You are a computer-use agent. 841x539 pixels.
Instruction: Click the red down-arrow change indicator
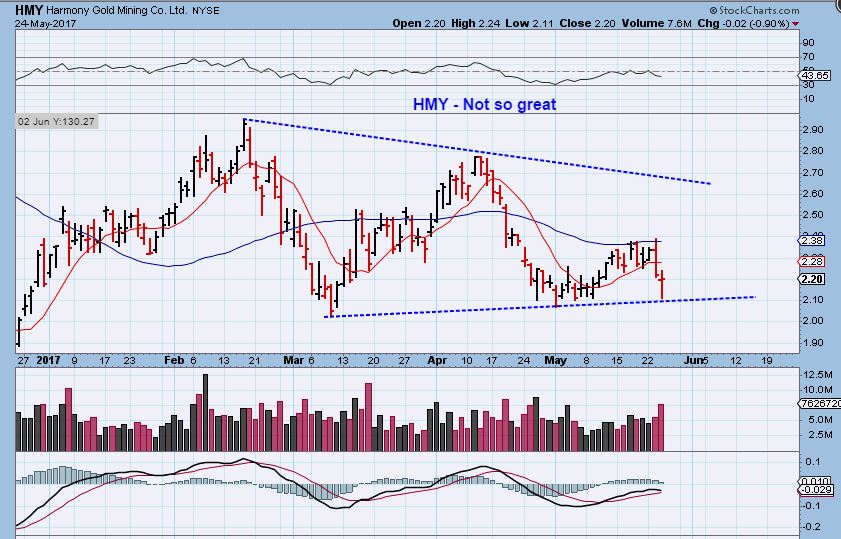795,24
